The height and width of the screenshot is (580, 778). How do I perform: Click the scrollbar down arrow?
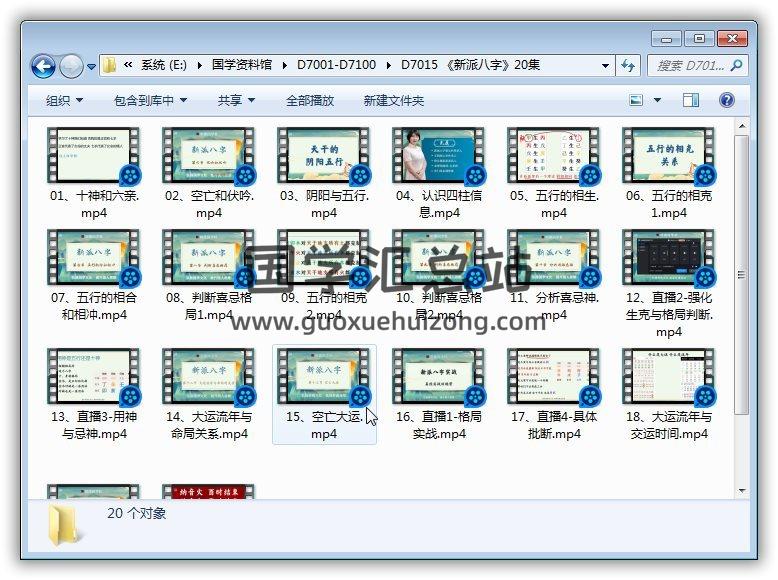tap(742, 491)
